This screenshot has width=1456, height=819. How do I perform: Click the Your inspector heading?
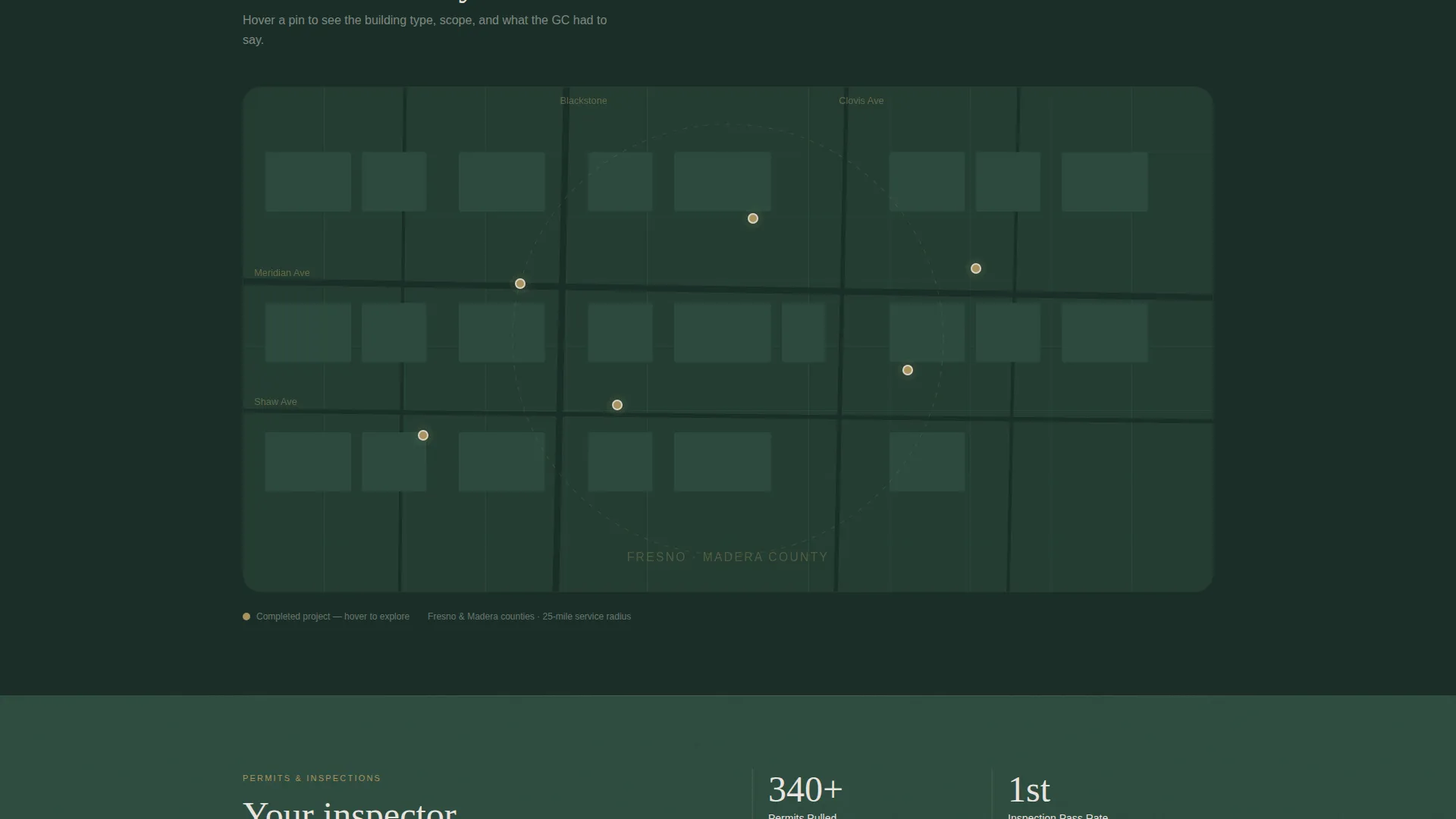click(350, 810)
